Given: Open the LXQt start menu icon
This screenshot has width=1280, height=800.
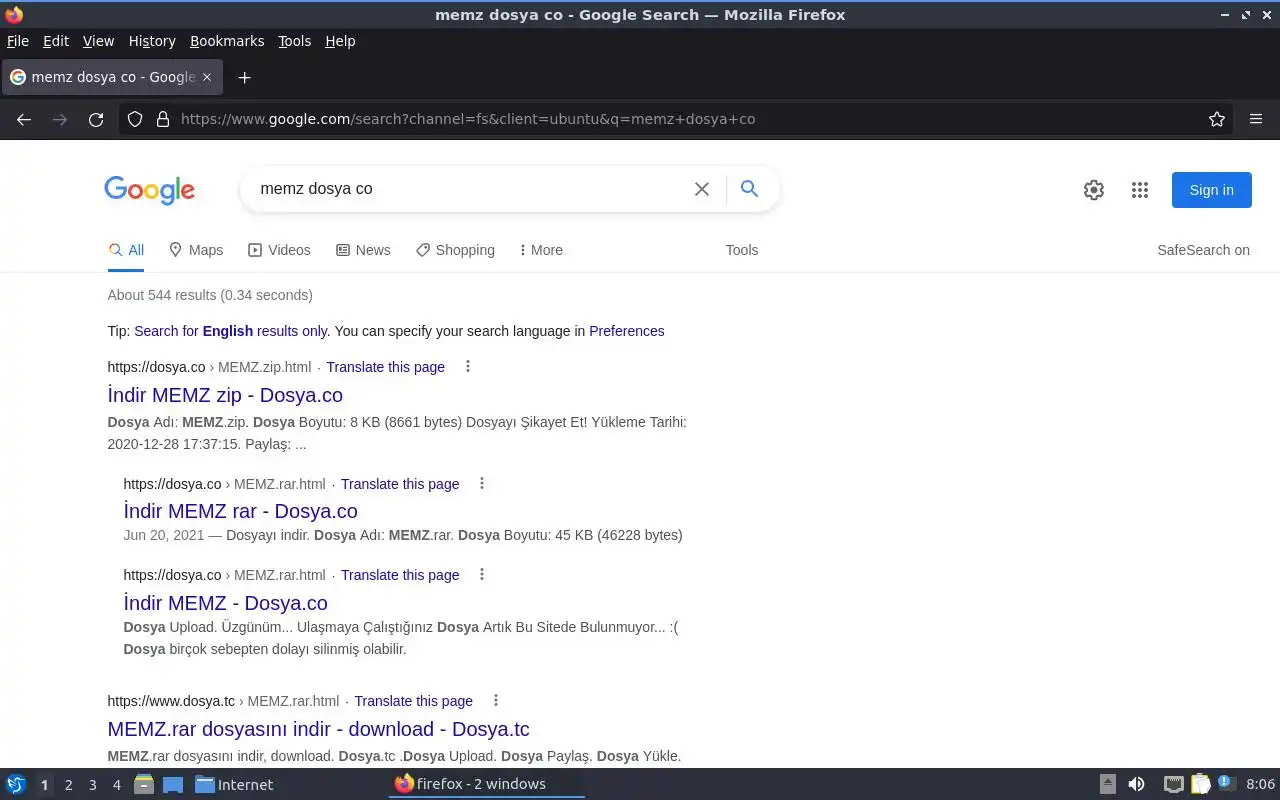Looking at the screenshot, I should coord(16,784).
